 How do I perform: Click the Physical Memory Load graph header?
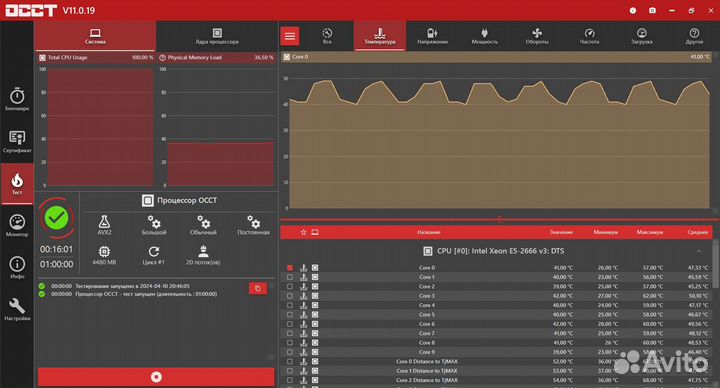pos(216,57)
